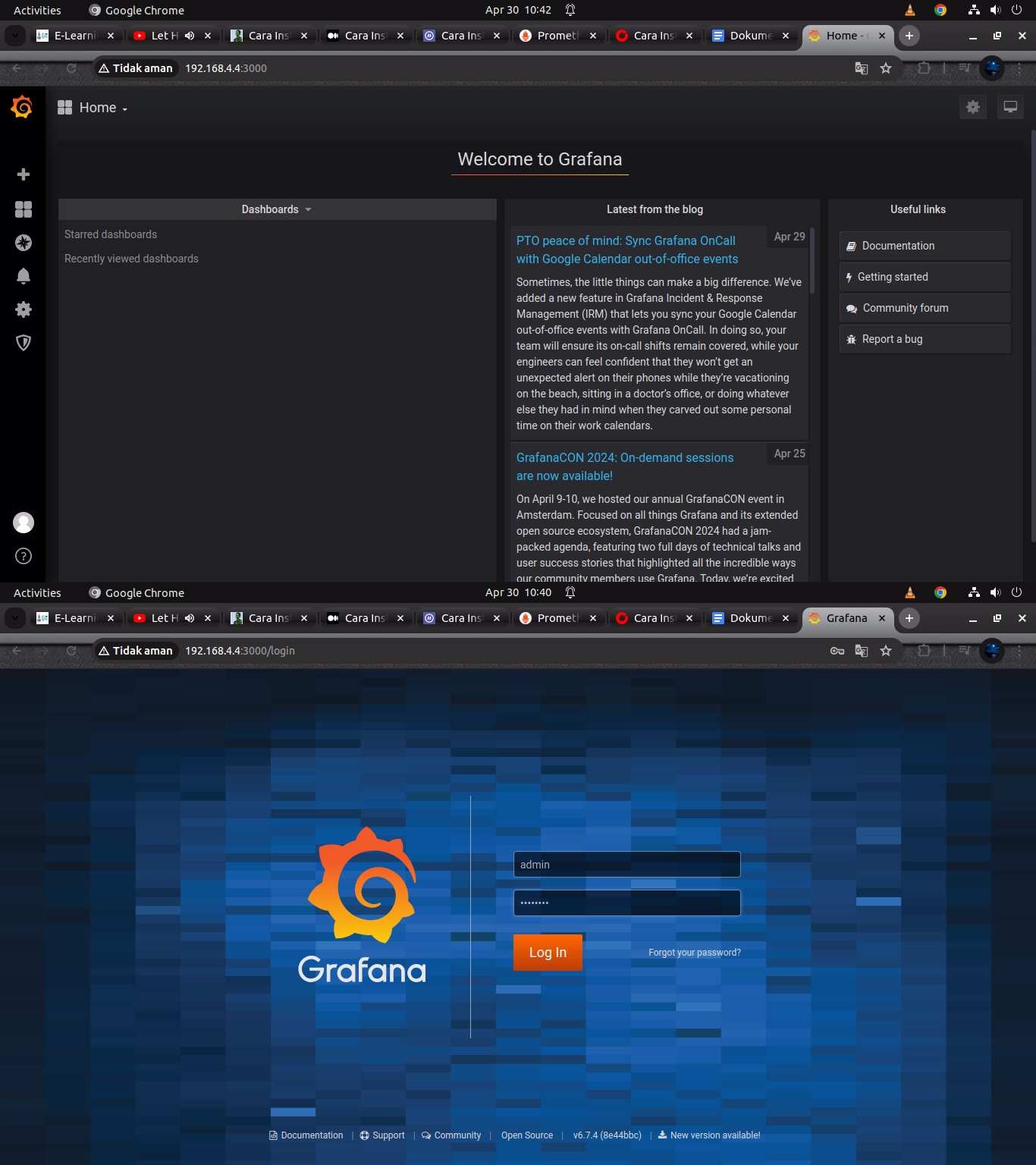Open Explore compass icon in Grafana sidebar

24,243
